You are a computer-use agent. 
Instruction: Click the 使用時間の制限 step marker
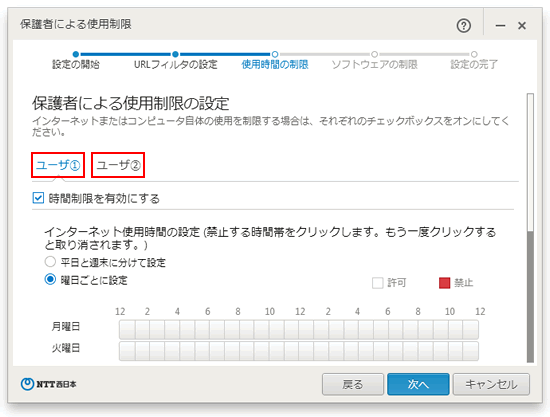pyautogui.click(x=275, y=54)
